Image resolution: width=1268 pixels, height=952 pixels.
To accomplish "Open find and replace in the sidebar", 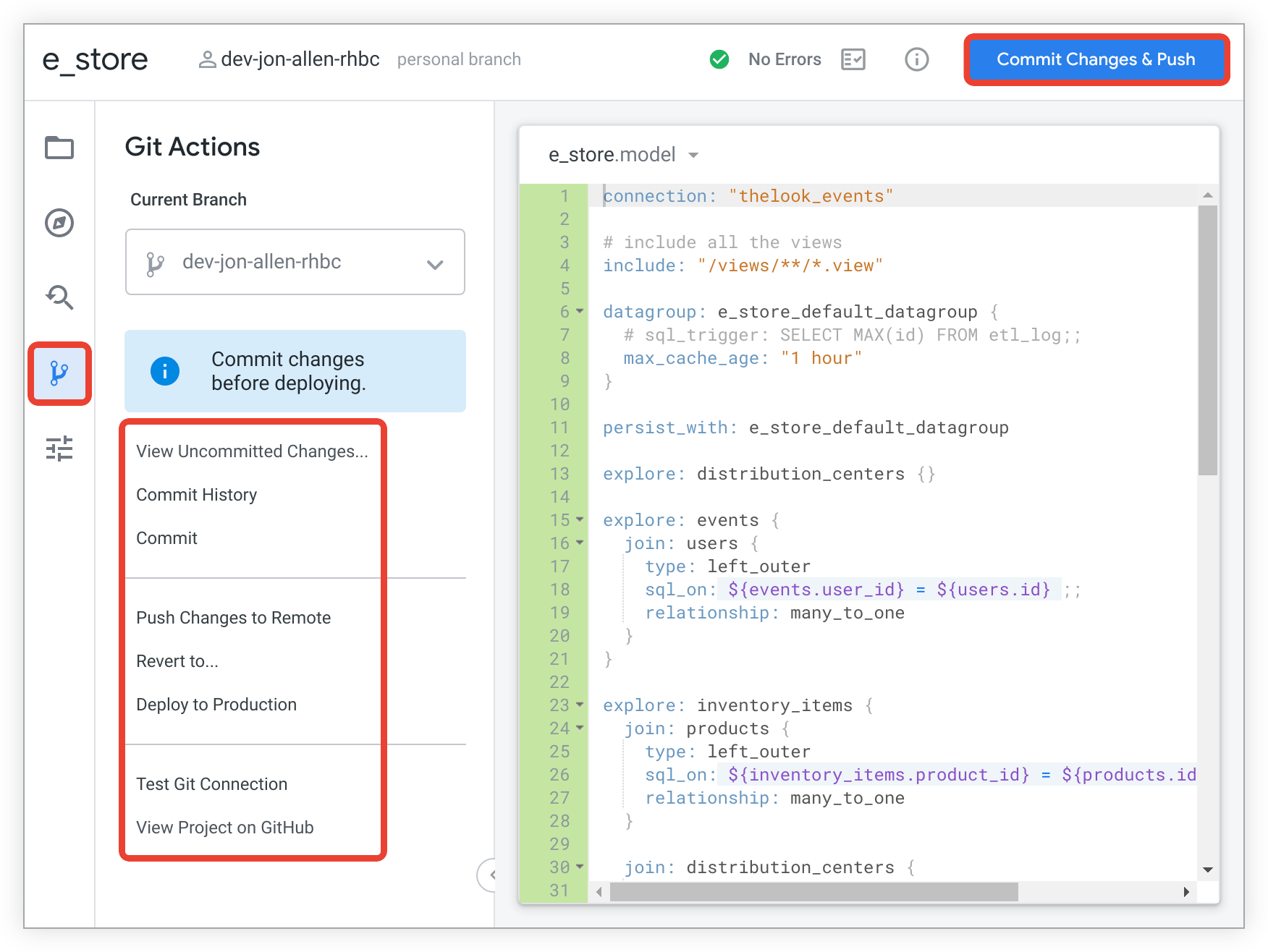I will point(59,297).
